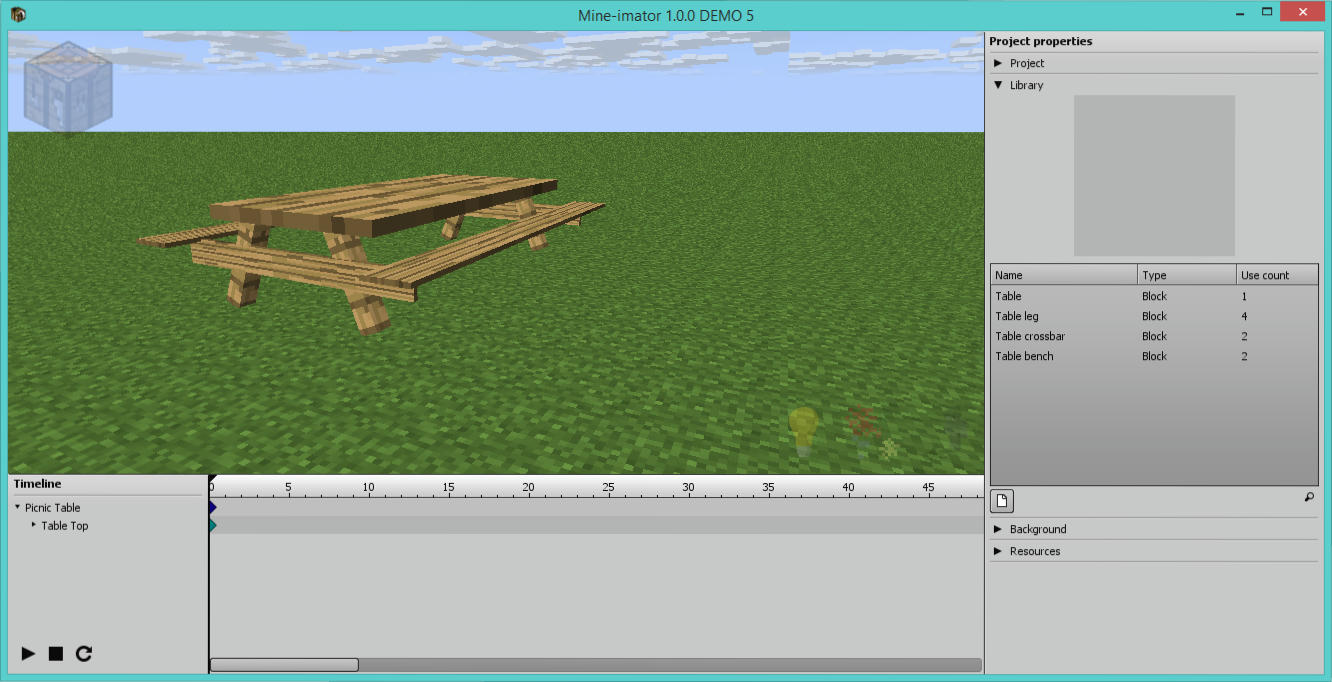
Task: Sort the library by the Type column
Action: click(x=1187, y=275)
